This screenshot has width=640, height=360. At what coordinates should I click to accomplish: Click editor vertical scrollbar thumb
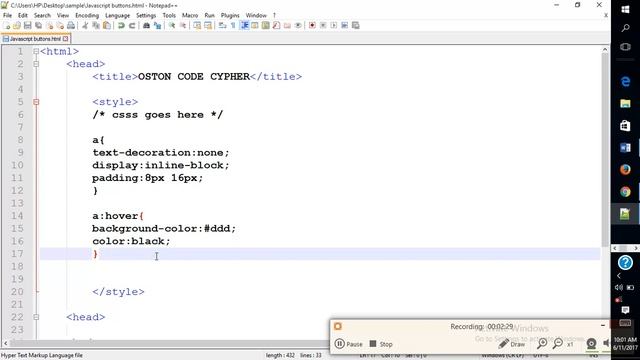tap(605, 151)
